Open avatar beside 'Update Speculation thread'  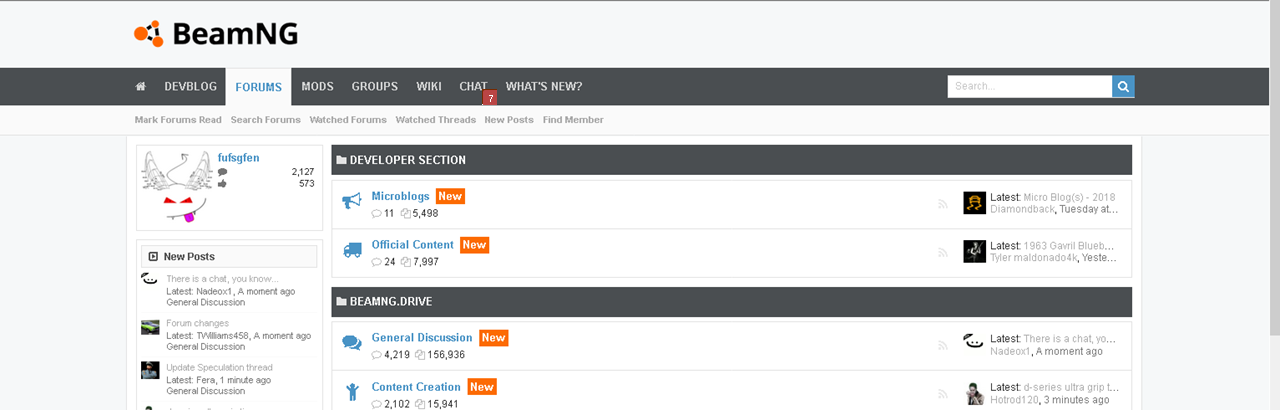click(x=150, y=370)
